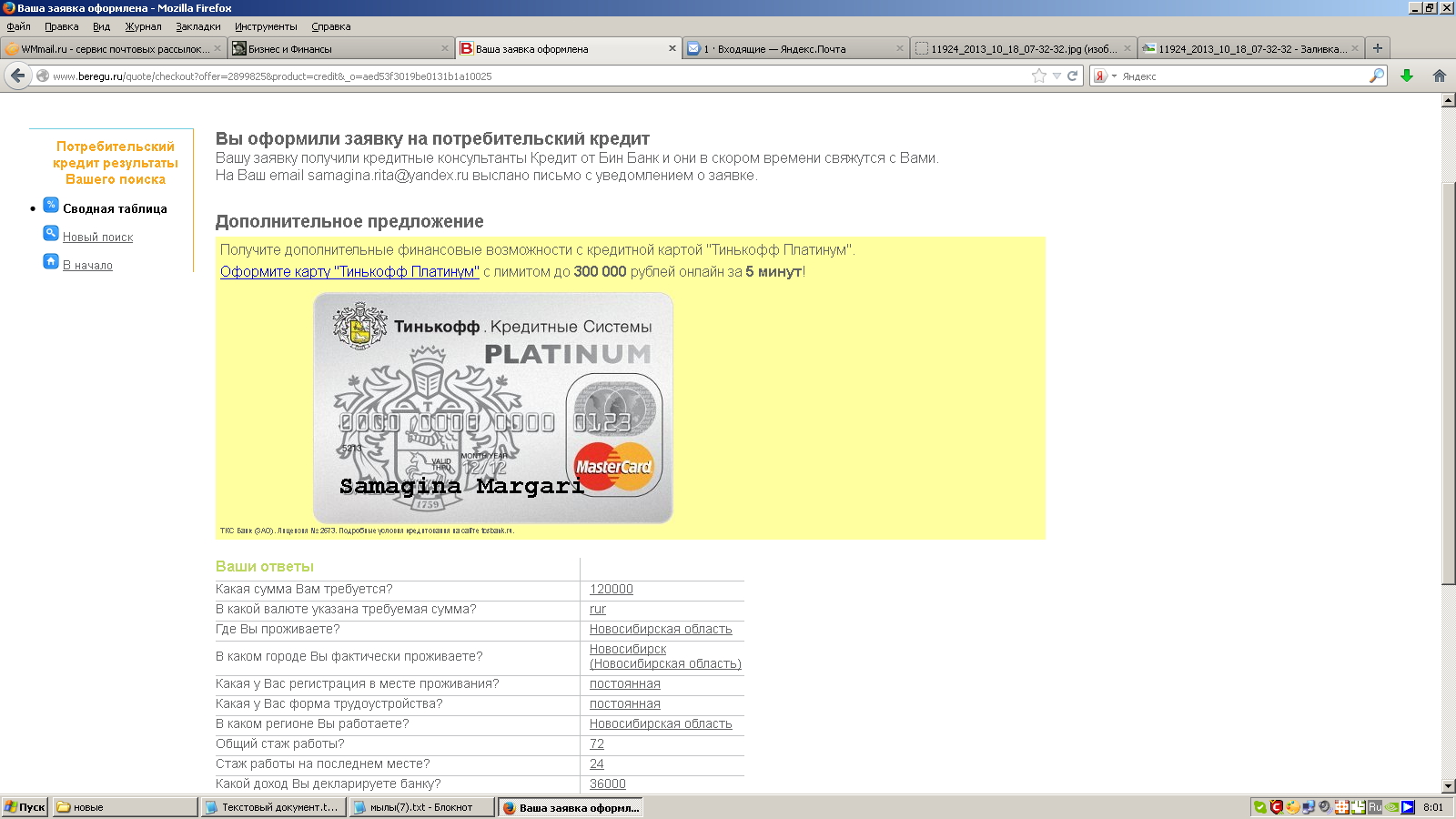Close the Яндекс.Почта tab

click(x=900, y=49)
